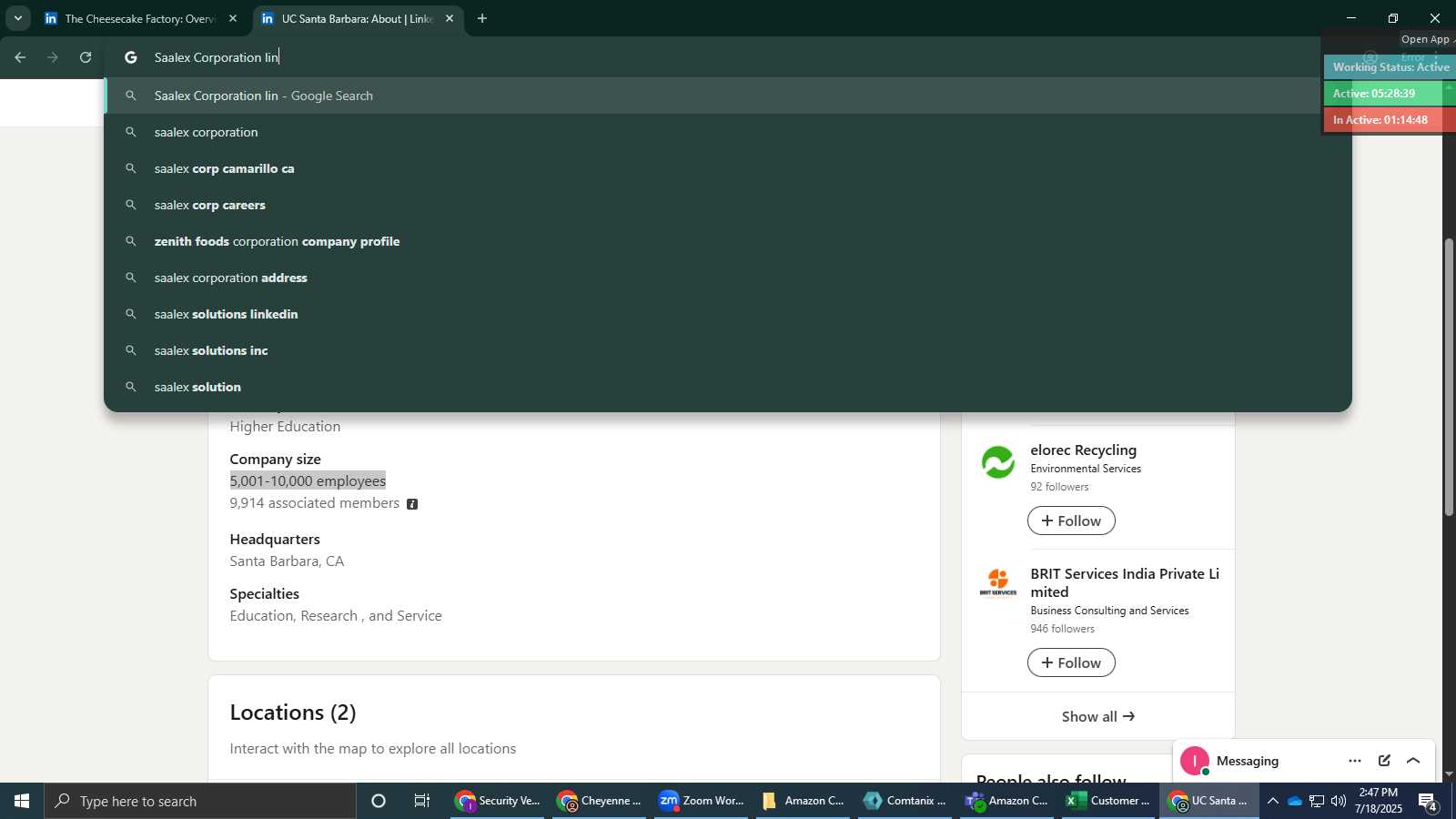Choose 'saalex corporation' suggestion

(x=728, y=132)
